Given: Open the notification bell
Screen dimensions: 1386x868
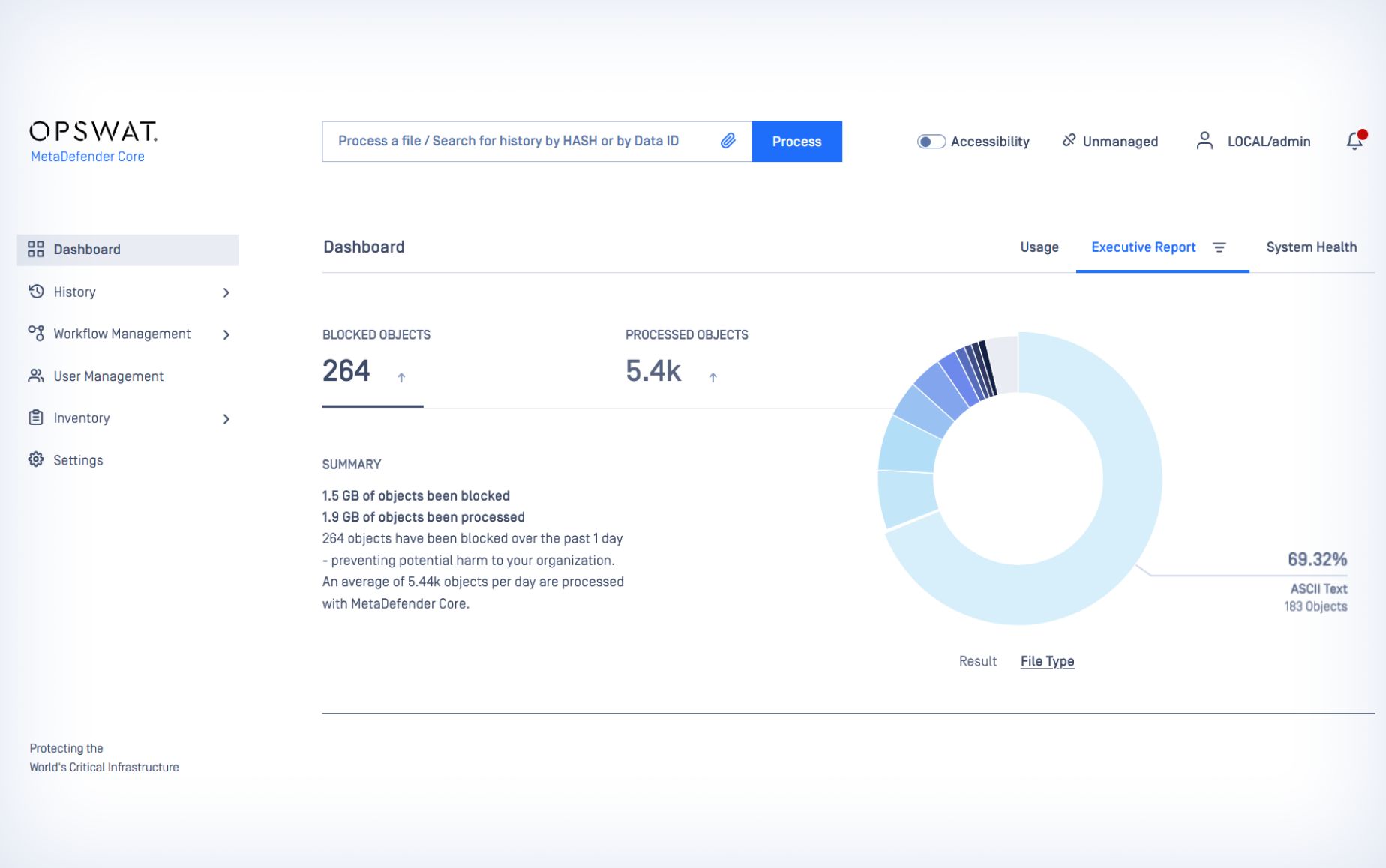Looking at the screenshot, I should point(1354,141).
